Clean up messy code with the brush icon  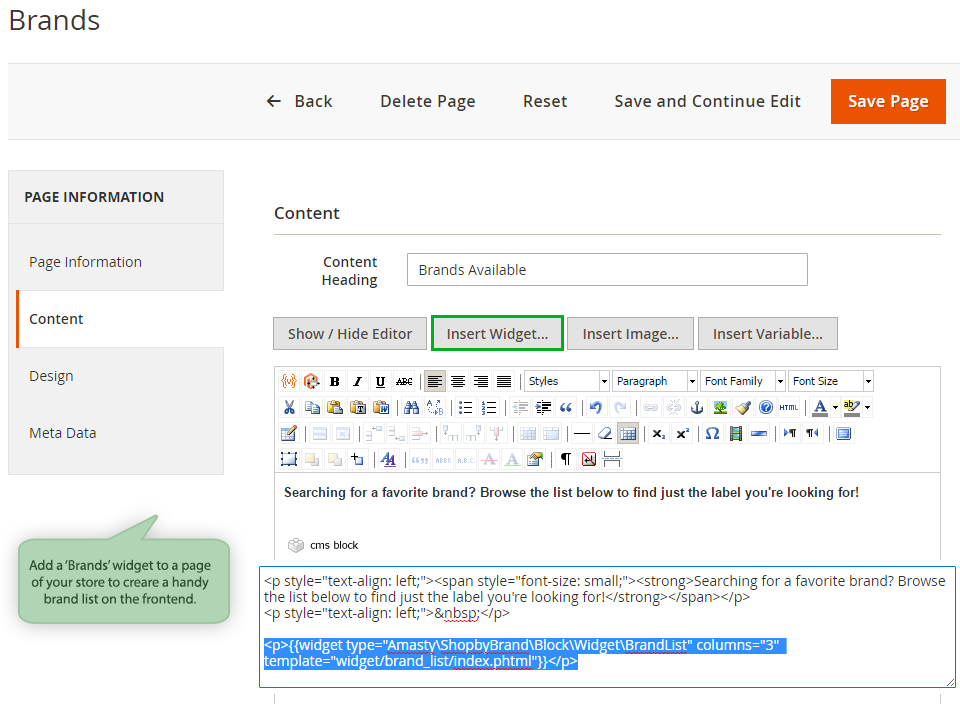coord(743,407)
